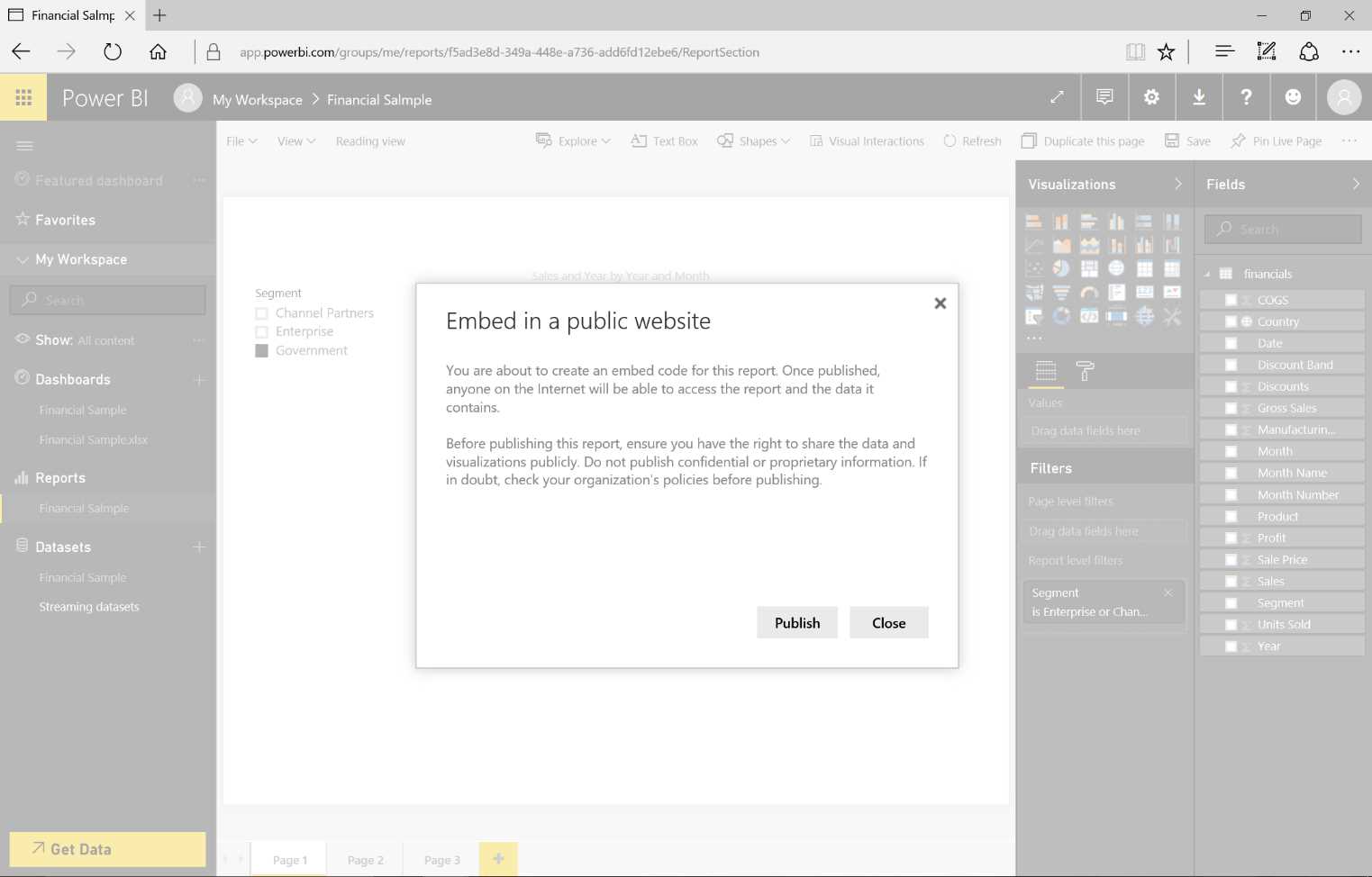Click the Publish button in the dialog
Image resolution: width=1372 pixels, height=877 pixels.
coord(796,622)
